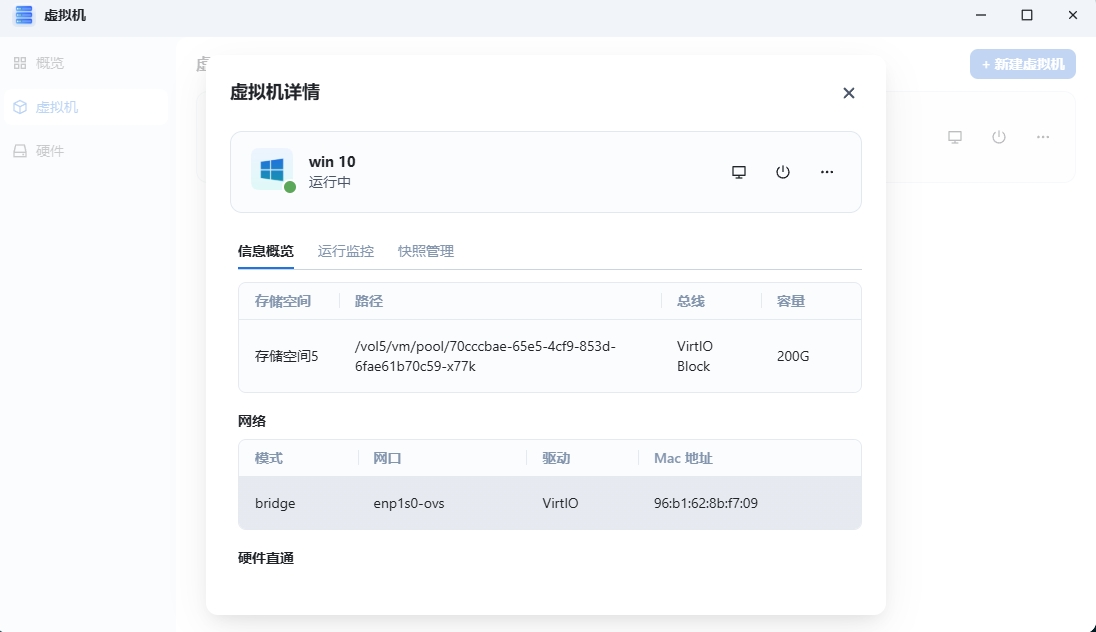1096x632 pixels.
Task: Switch to the 信息概览 tab
Action: tap(266, 251)
